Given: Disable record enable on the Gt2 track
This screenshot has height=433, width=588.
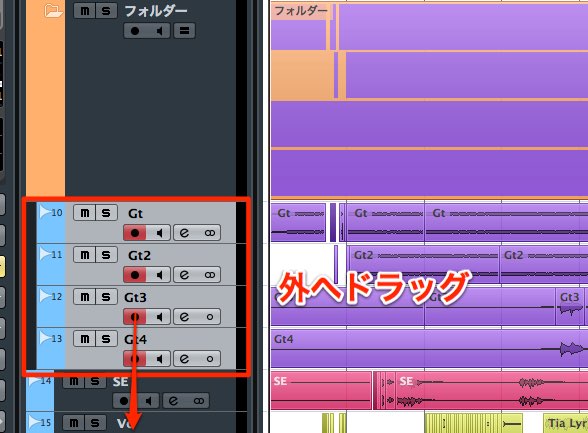Looking at the screenshot, I should point(135,275).
